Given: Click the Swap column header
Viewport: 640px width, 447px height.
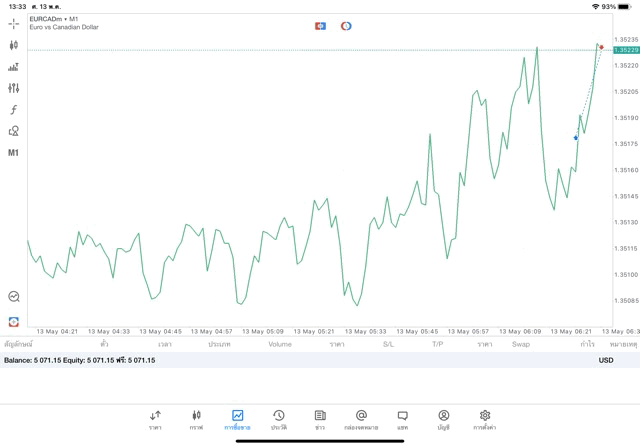Looking at the screenshot, I should coord(521,344).
